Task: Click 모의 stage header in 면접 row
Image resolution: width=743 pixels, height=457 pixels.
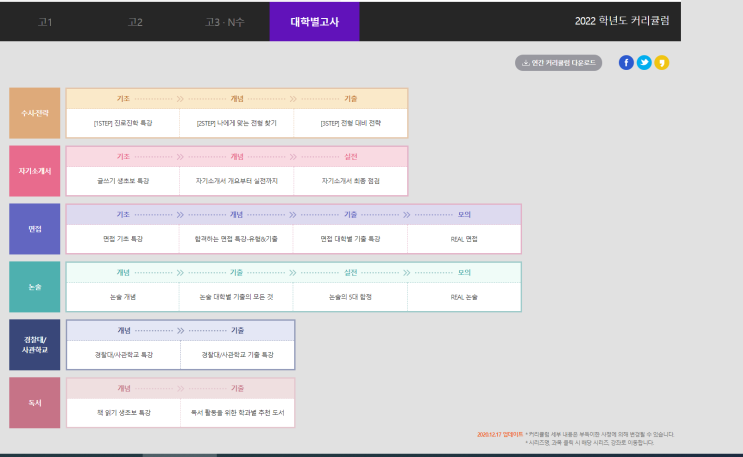Action: point(464,214)
